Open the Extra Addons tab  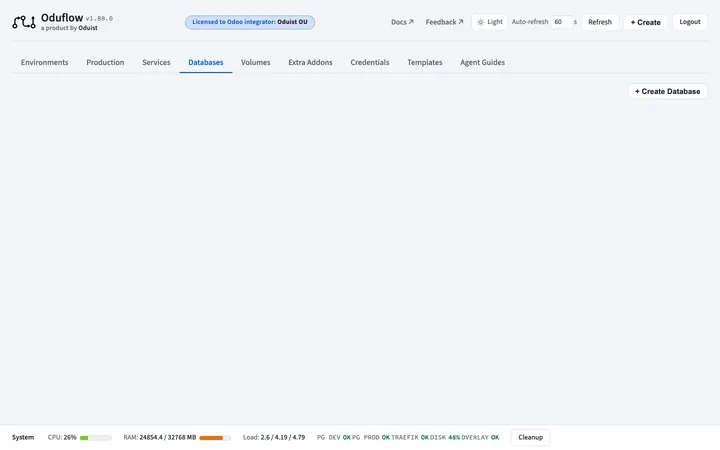[310, 62]
